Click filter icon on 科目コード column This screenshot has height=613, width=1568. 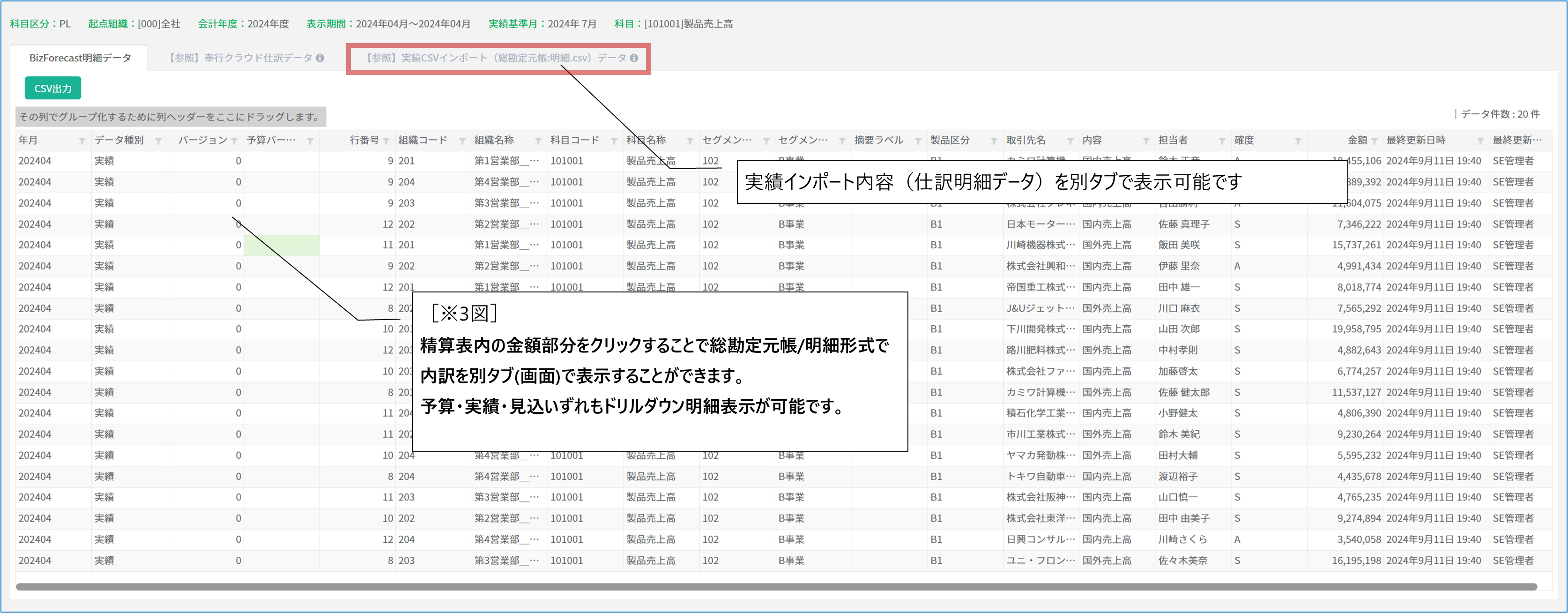click(614, 141)
